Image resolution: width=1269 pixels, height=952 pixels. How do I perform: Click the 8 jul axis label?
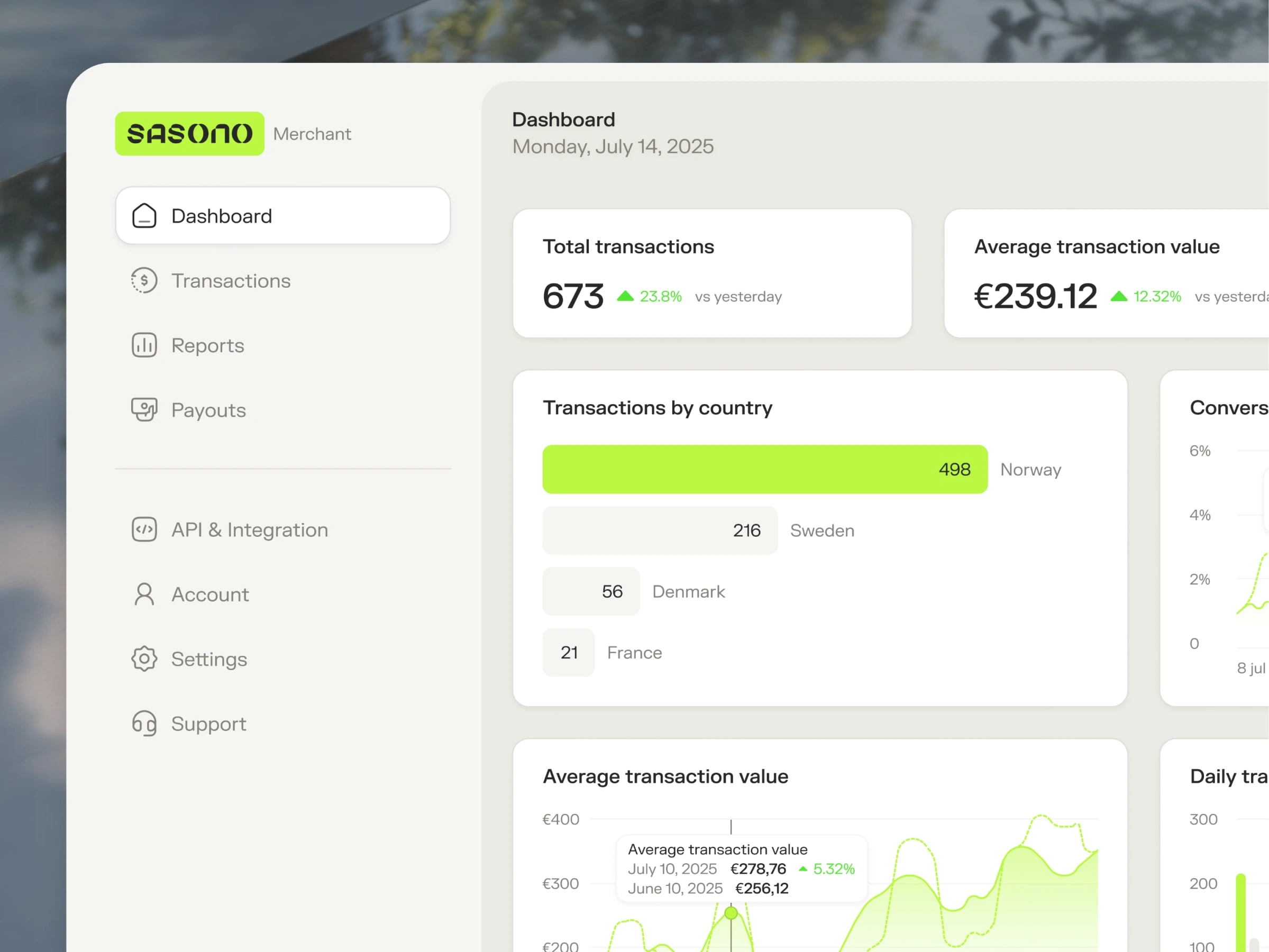click(x=1251, y=667)
